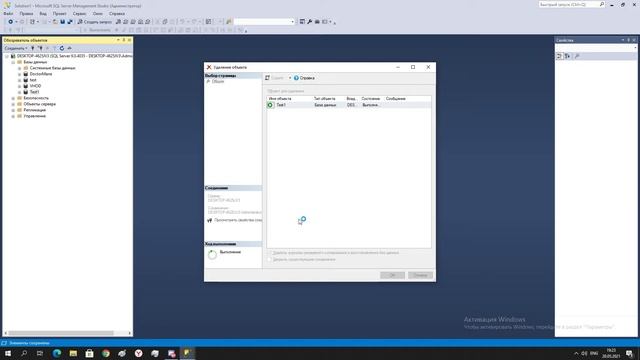Open notification center in system tray
The width and height of the screenshot is (640, 360).
tap(629, 353)
